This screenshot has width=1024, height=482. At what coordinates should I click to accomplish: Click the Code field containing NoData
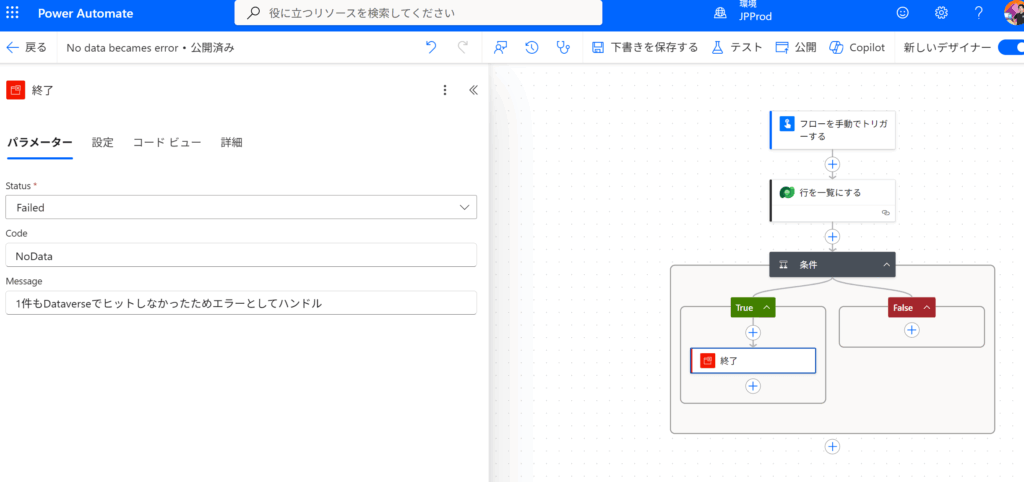pyautogui.click(x=241, y=255)
